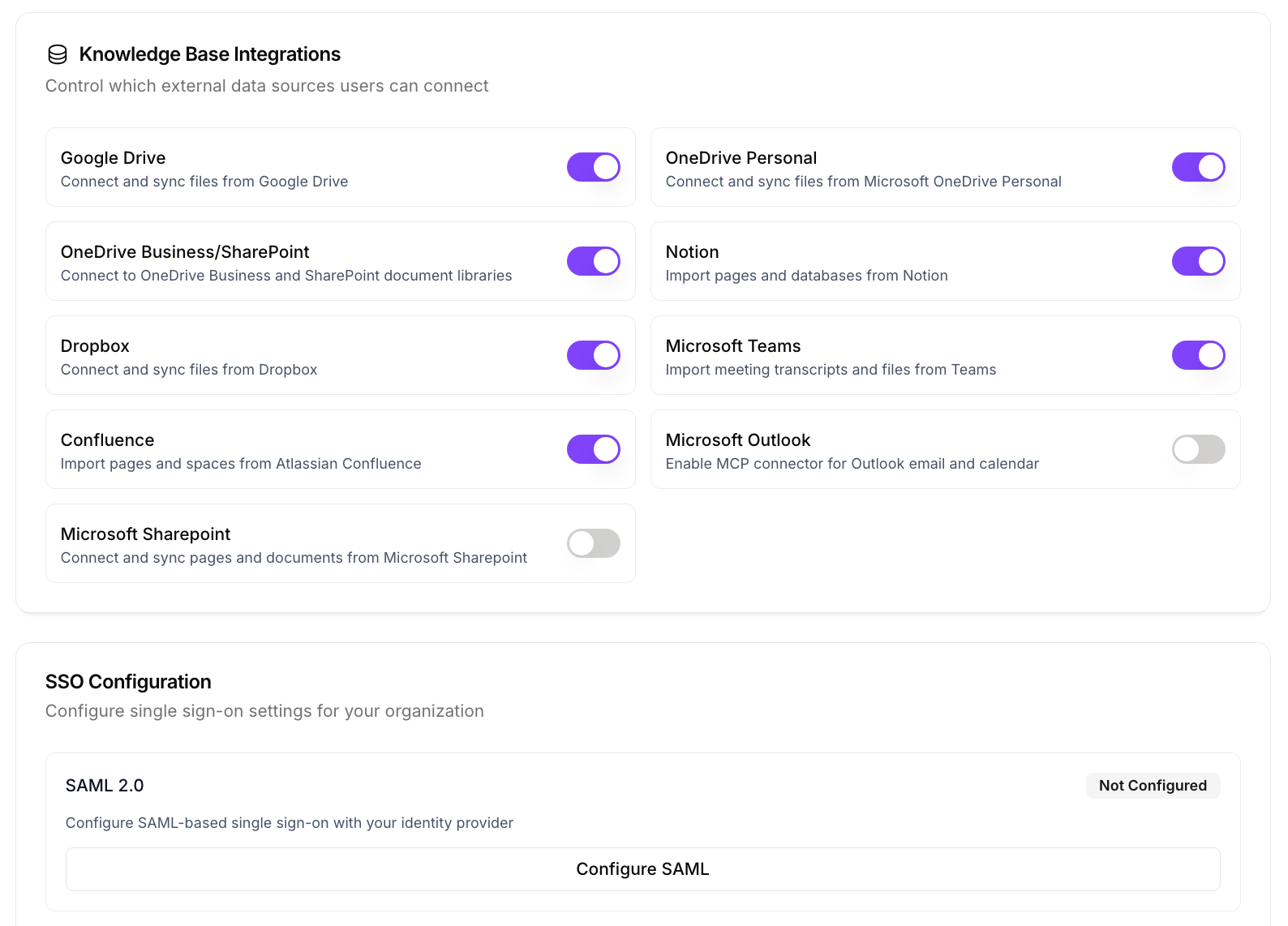
Task: Click the Google Drive card title
Action: tap(114, 158)
